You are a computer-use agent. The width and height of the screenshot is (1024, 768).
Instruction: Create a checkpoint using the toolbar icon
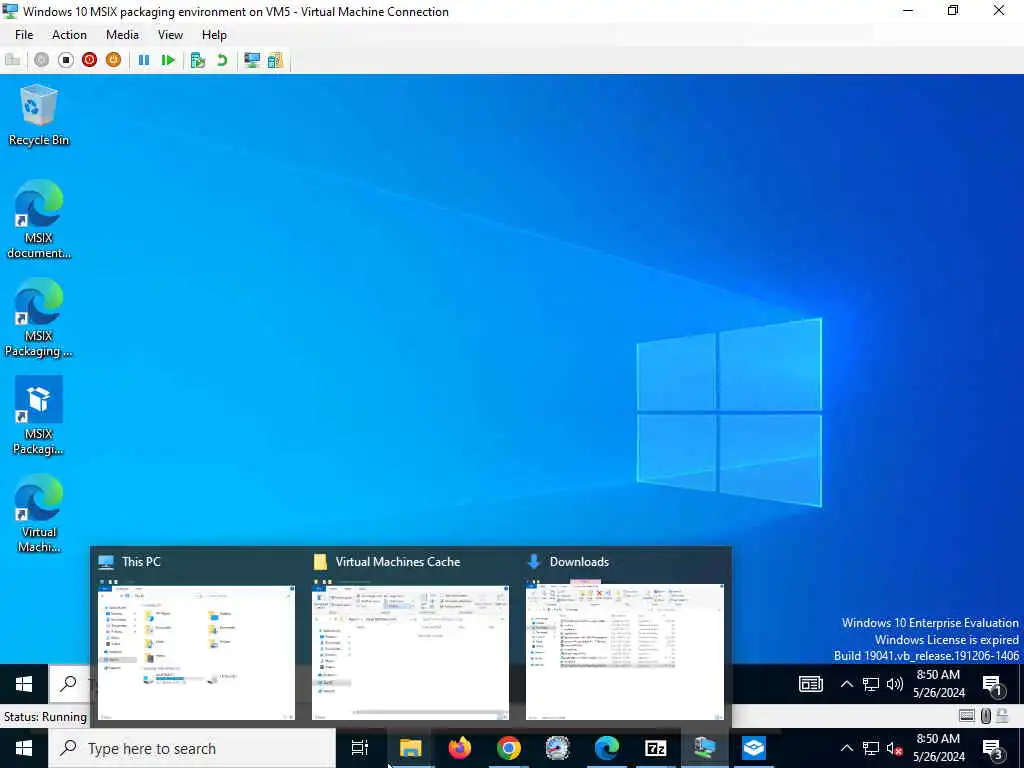pyautogui.click(x=198, y=60)
